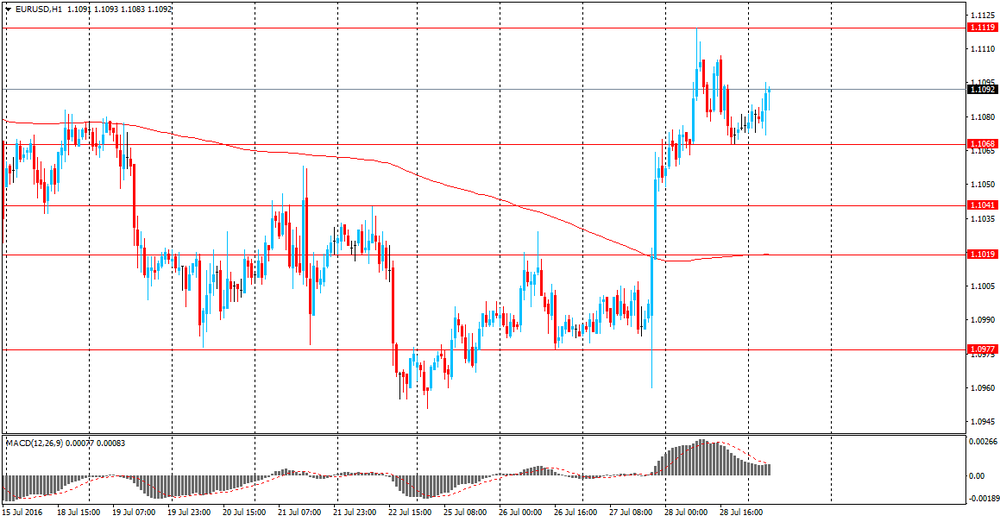The width and height of the screenshot is (1000, 522).
Task: Click the MACD(12,26,9) indicator label
Action: 32,443
